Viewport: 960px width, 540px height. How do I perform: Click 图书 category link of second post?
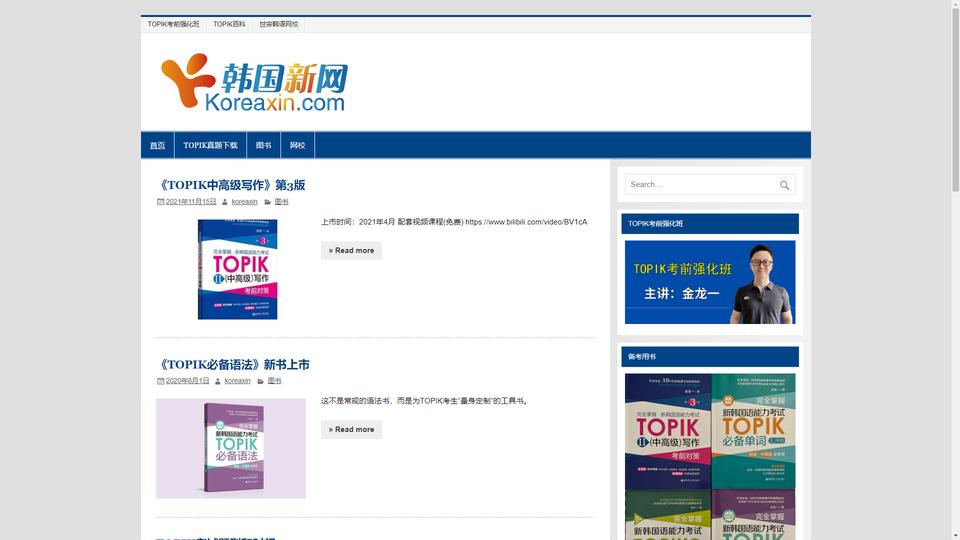click(x=274, y=381)
